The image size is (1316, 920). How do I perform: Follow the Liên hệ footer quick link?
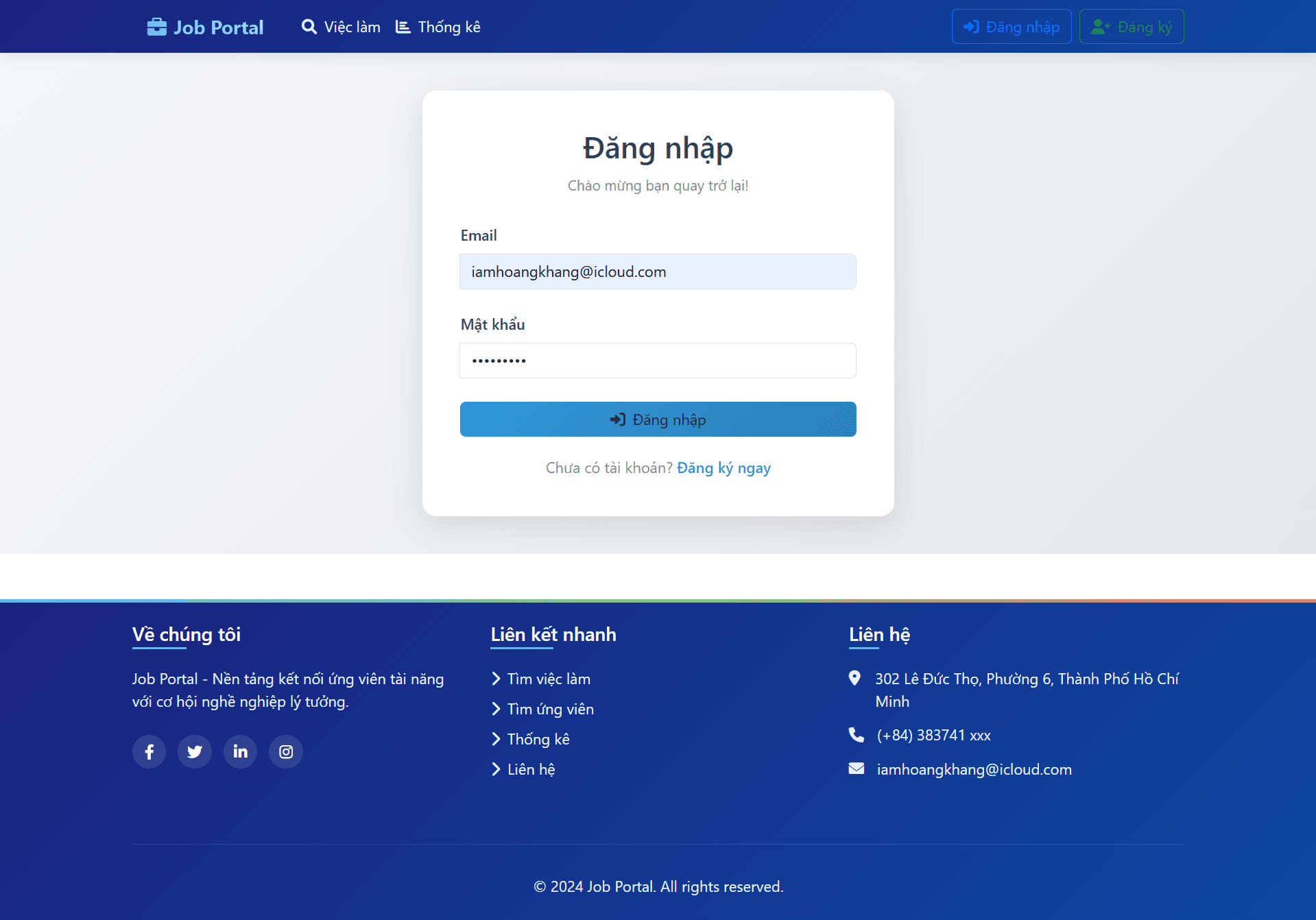[531, 769]
